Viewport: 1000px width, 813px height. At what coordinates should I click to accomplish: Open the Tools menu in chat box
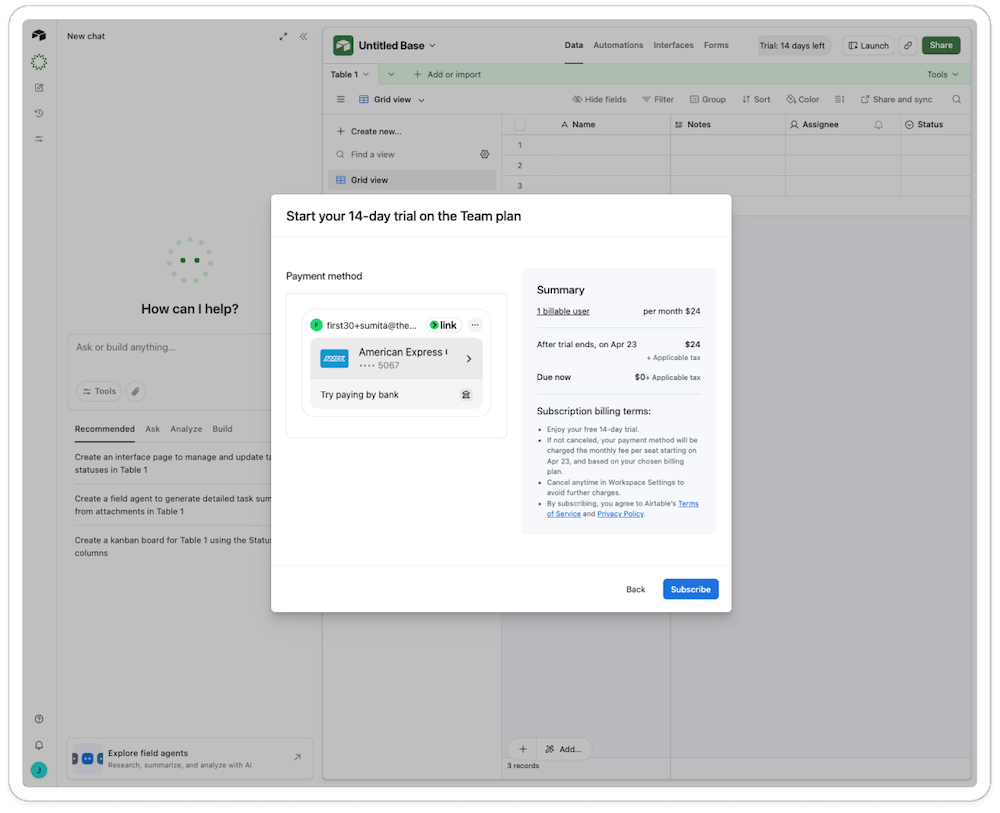coord(99,391)
